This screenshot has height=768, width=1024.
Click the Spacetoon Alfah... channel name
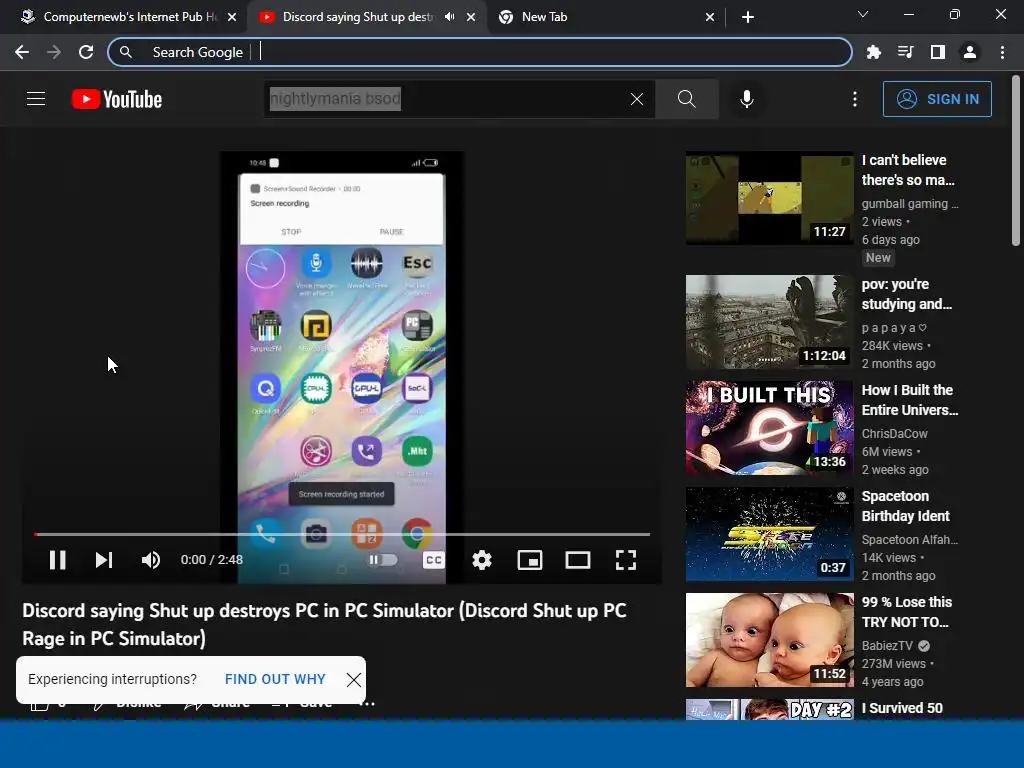[910, 539]
